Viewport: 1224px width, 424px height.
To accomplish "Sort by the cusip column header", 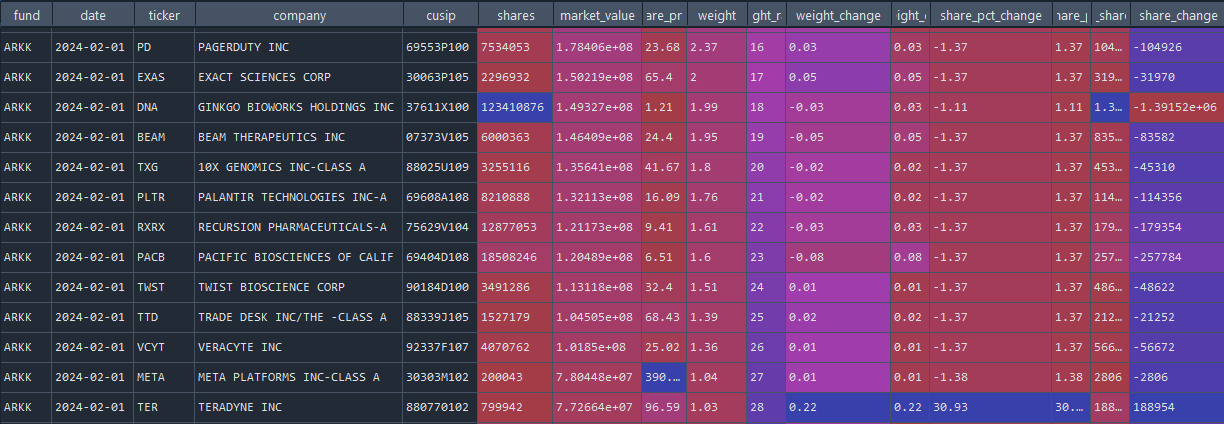I will (x=440, y=16).
